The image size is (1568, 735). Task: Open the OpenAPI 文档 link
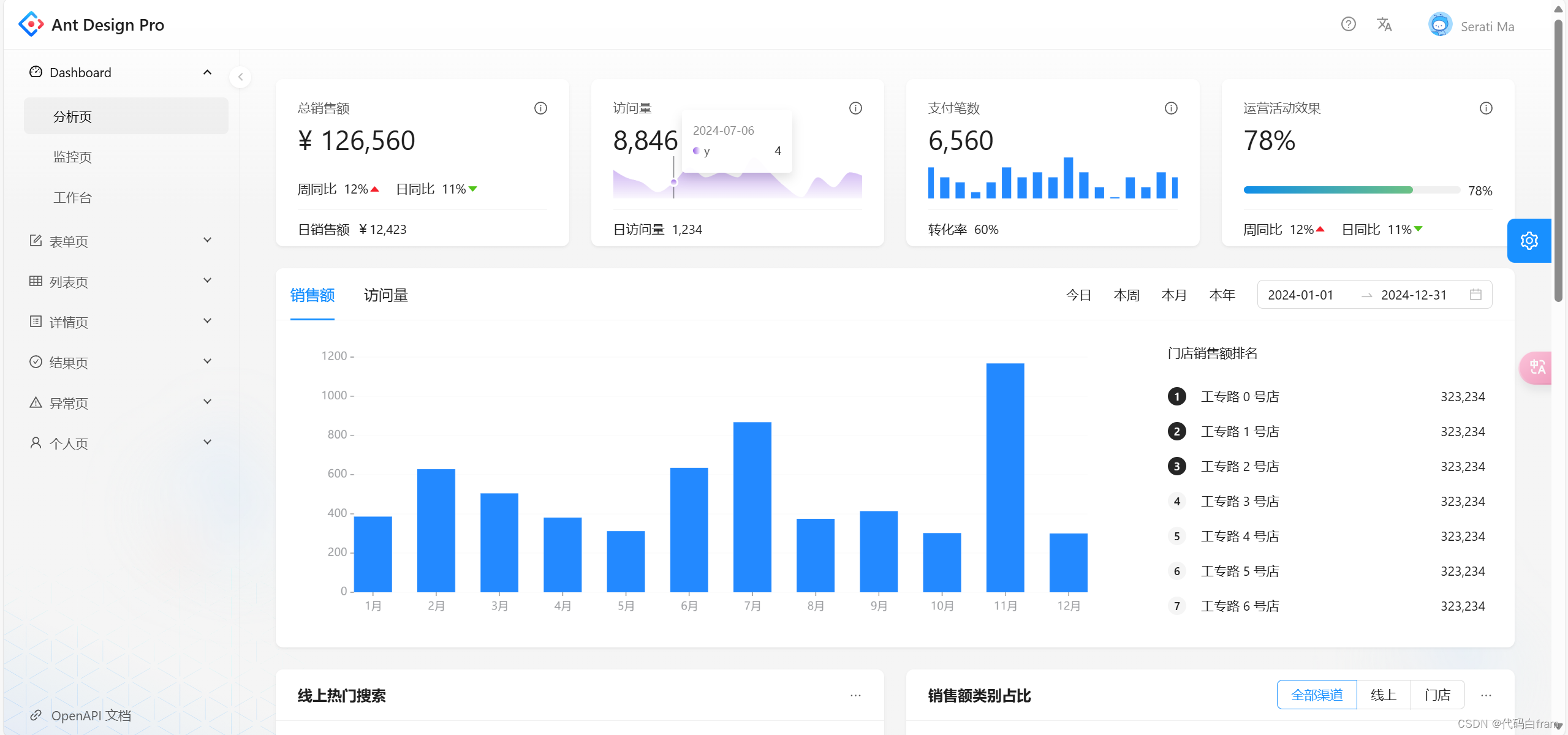(x=91, y=715)
